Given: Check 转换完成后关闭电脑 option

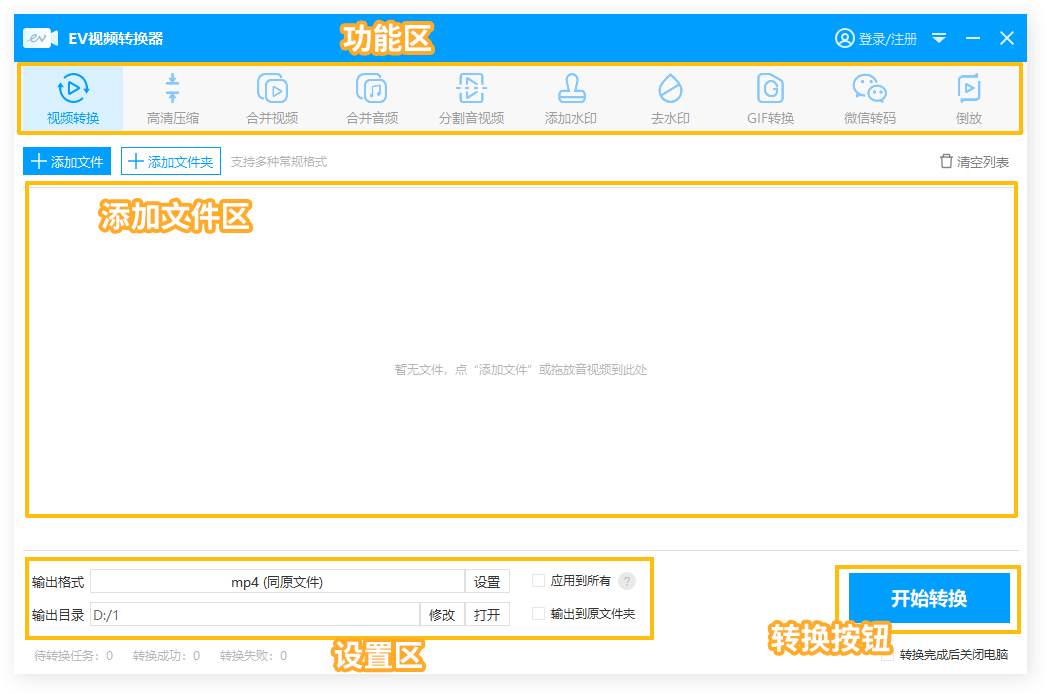Looking at the screenshot, I should (x=888, y=655).
